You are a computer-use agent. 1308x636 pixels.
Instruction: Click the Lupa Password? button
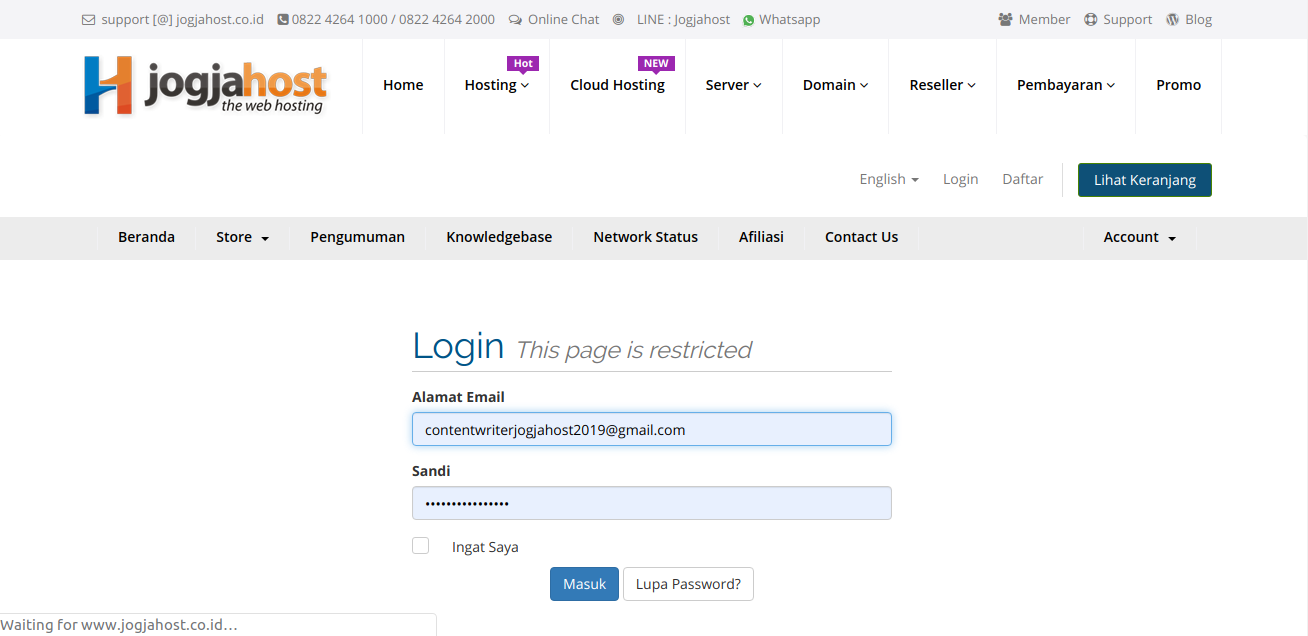coord(688,584)
